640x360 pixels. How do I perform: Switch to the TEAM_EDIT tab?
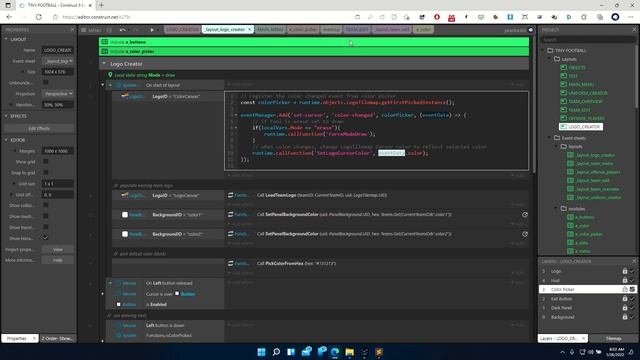coord(357,30)
